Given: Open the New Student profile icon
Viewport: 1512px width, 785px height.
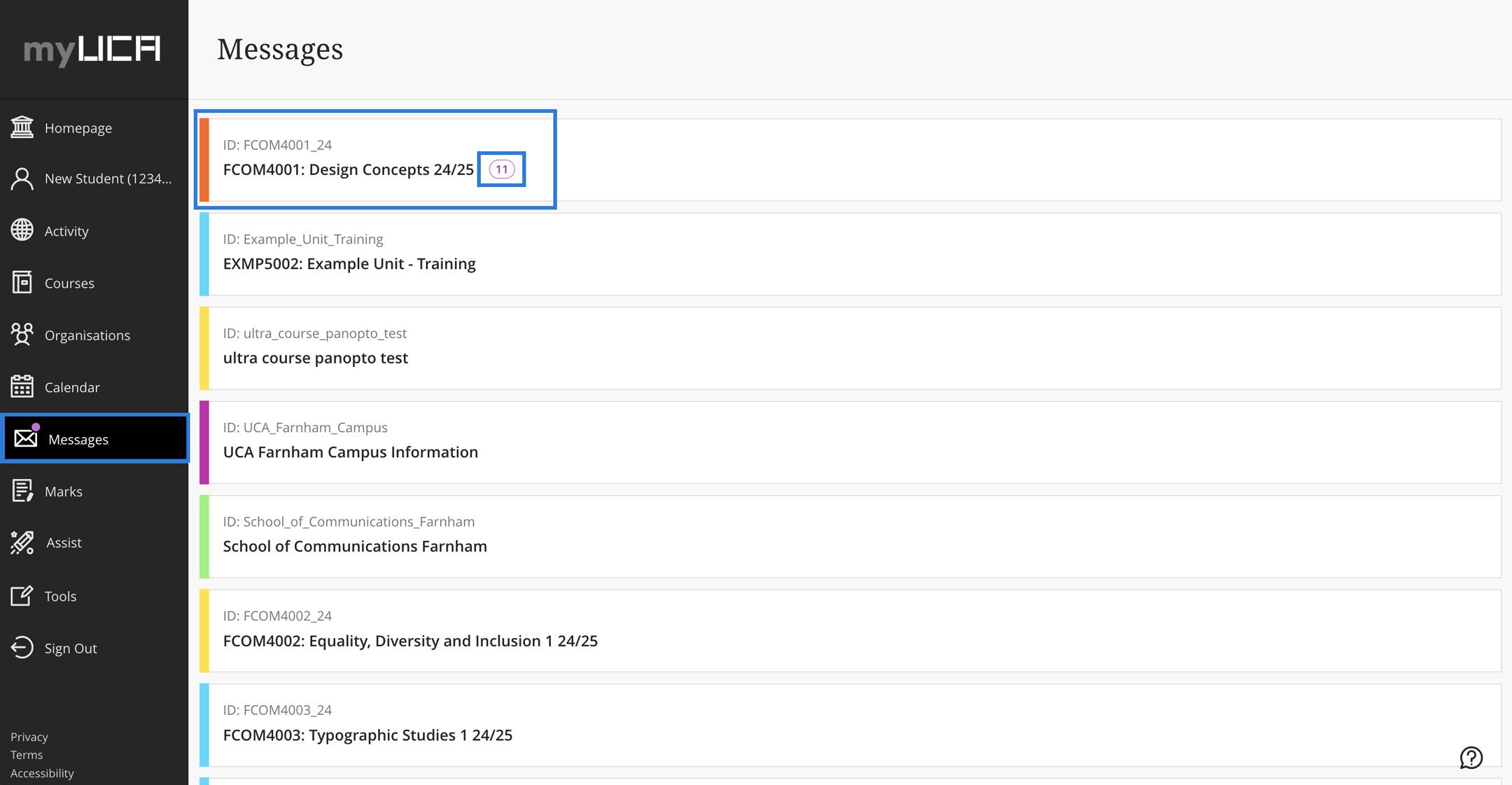Looking at the screenshot, I should point(22,179).
